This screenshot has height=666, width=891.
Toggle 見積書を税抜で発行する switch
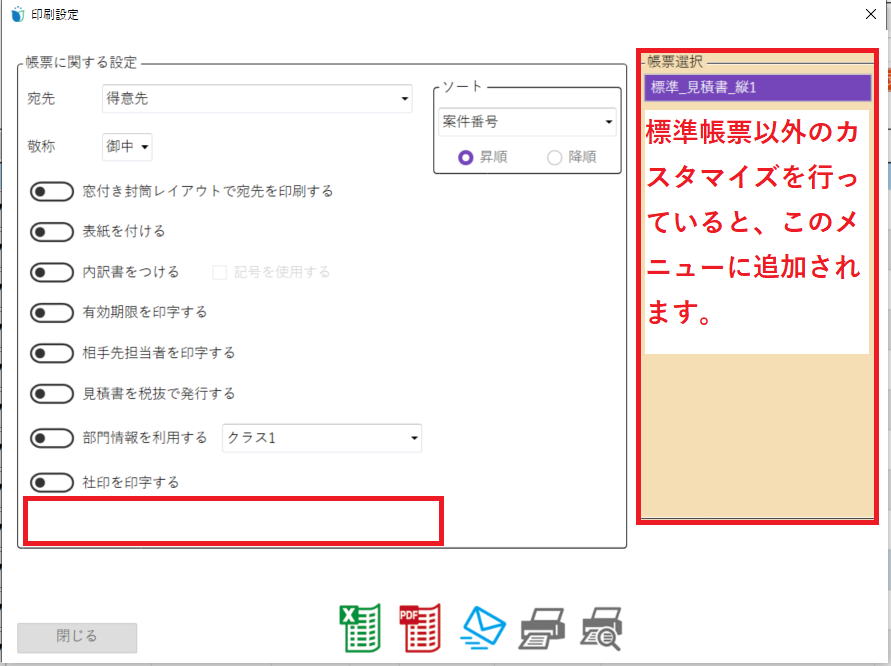(52, 393)
